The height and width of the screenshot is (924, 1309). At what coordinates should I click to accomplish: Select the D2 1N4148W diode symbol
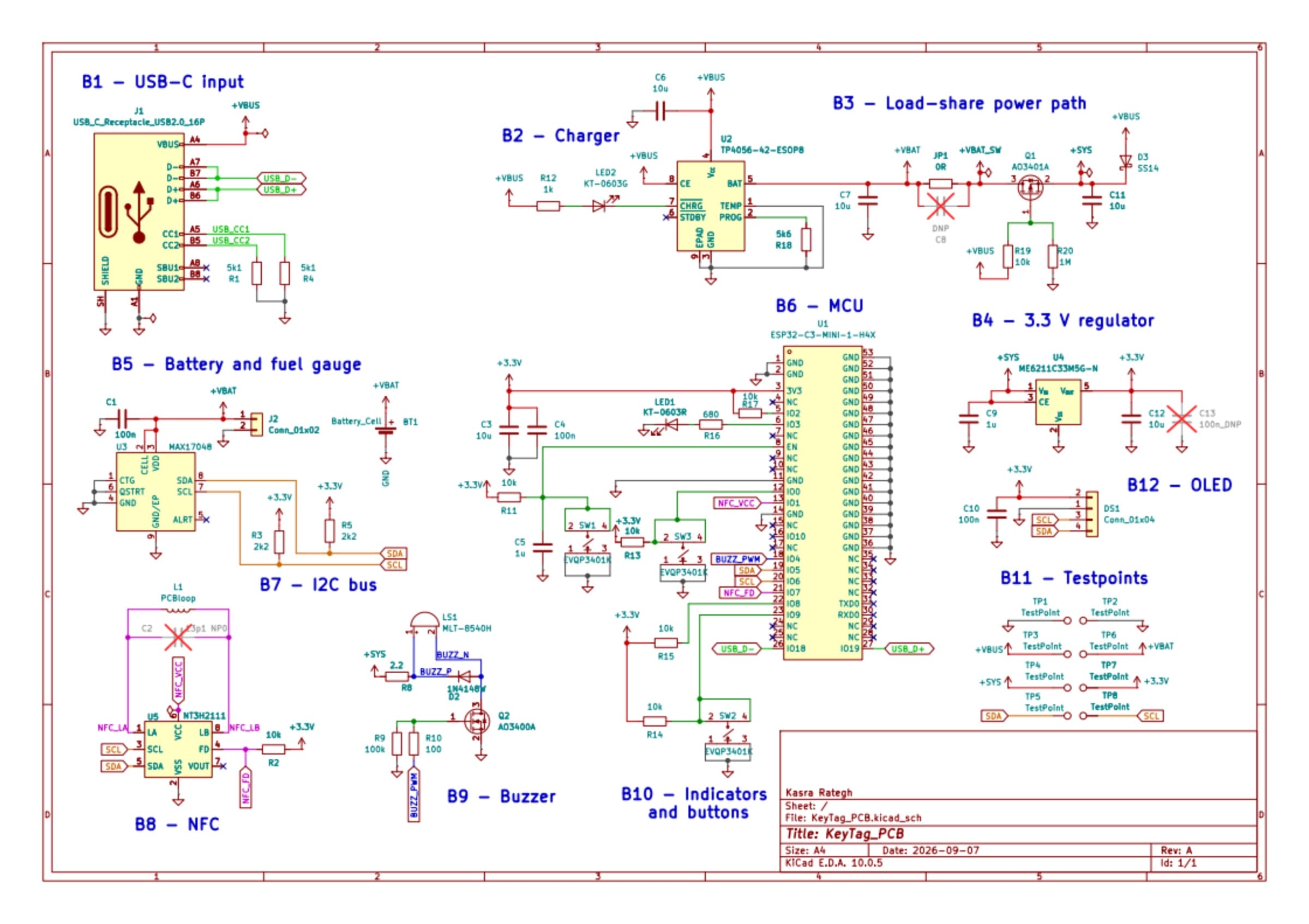pyautogui.click(x=465, y=676)
